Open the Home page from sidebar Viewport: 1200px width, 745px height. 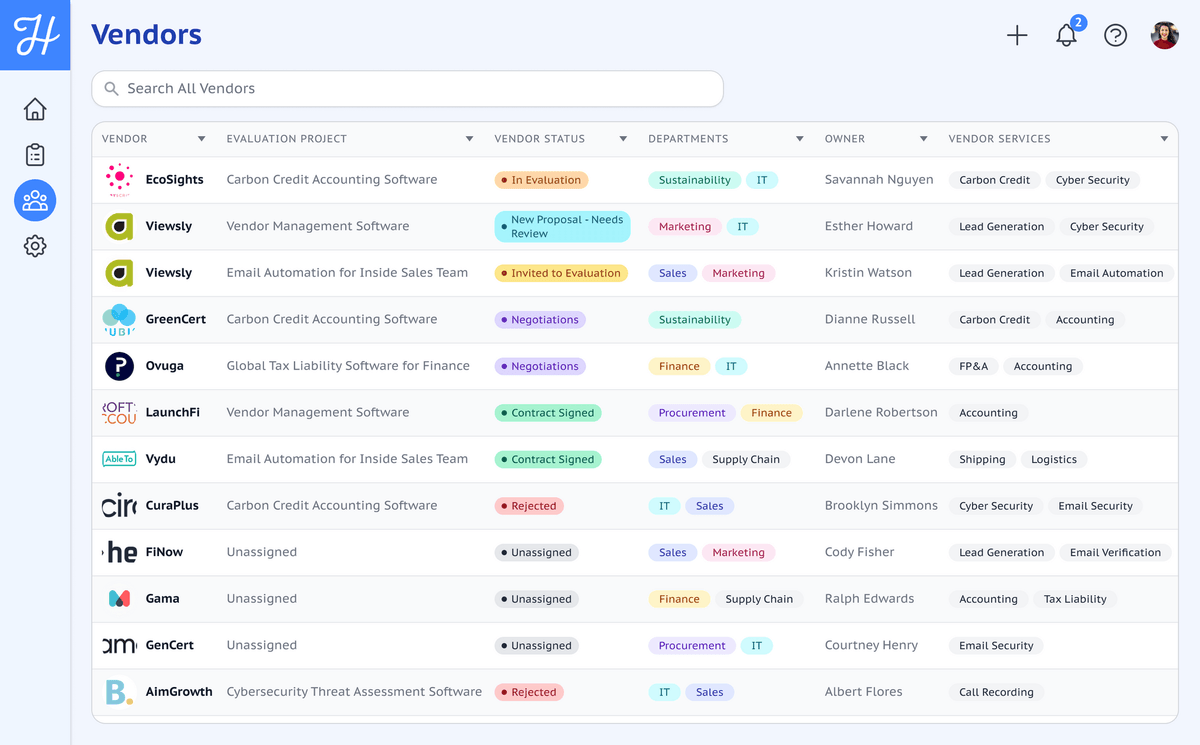[x=35, y=109]
